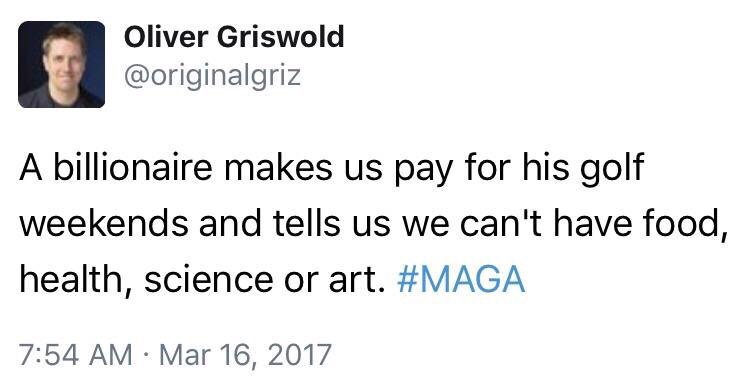This screenshot has width=750, height=384.
Task: Click the word "weekends" in the tweet
Action: [104, 223]
